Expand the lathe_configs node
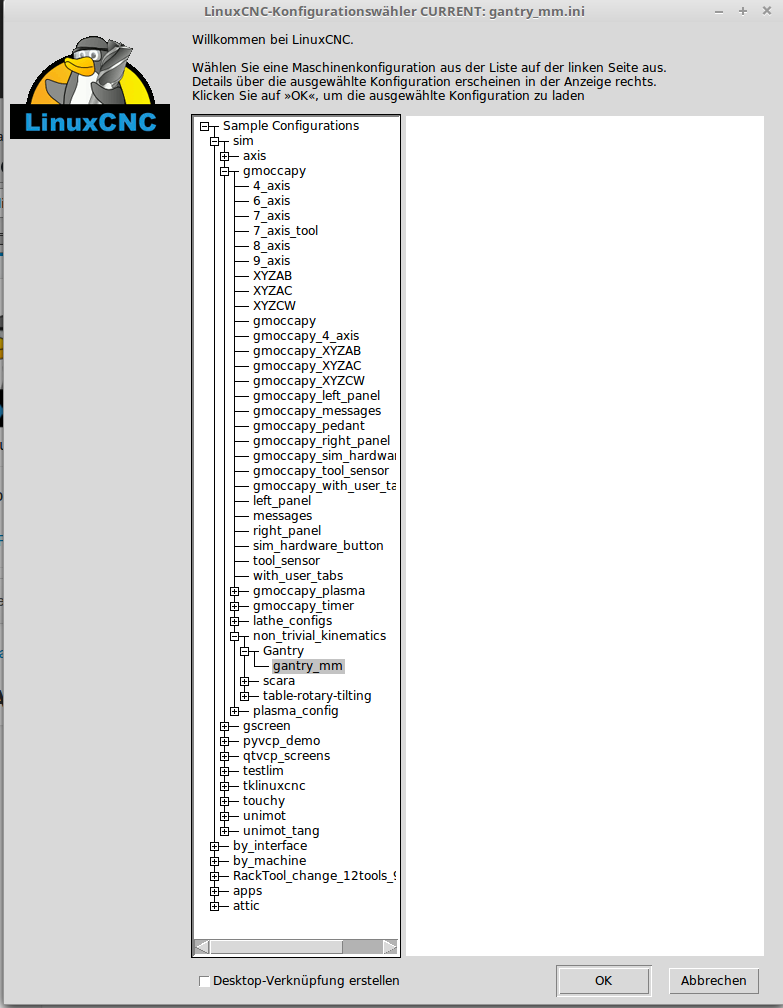This screenshot has height=1008, width=783. point(235,621)
